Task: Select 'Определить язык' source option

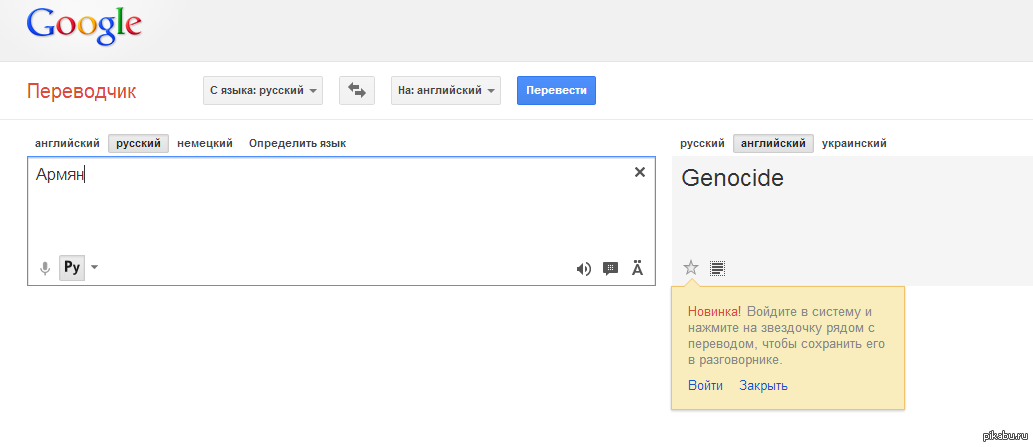Action: [297, 143]
